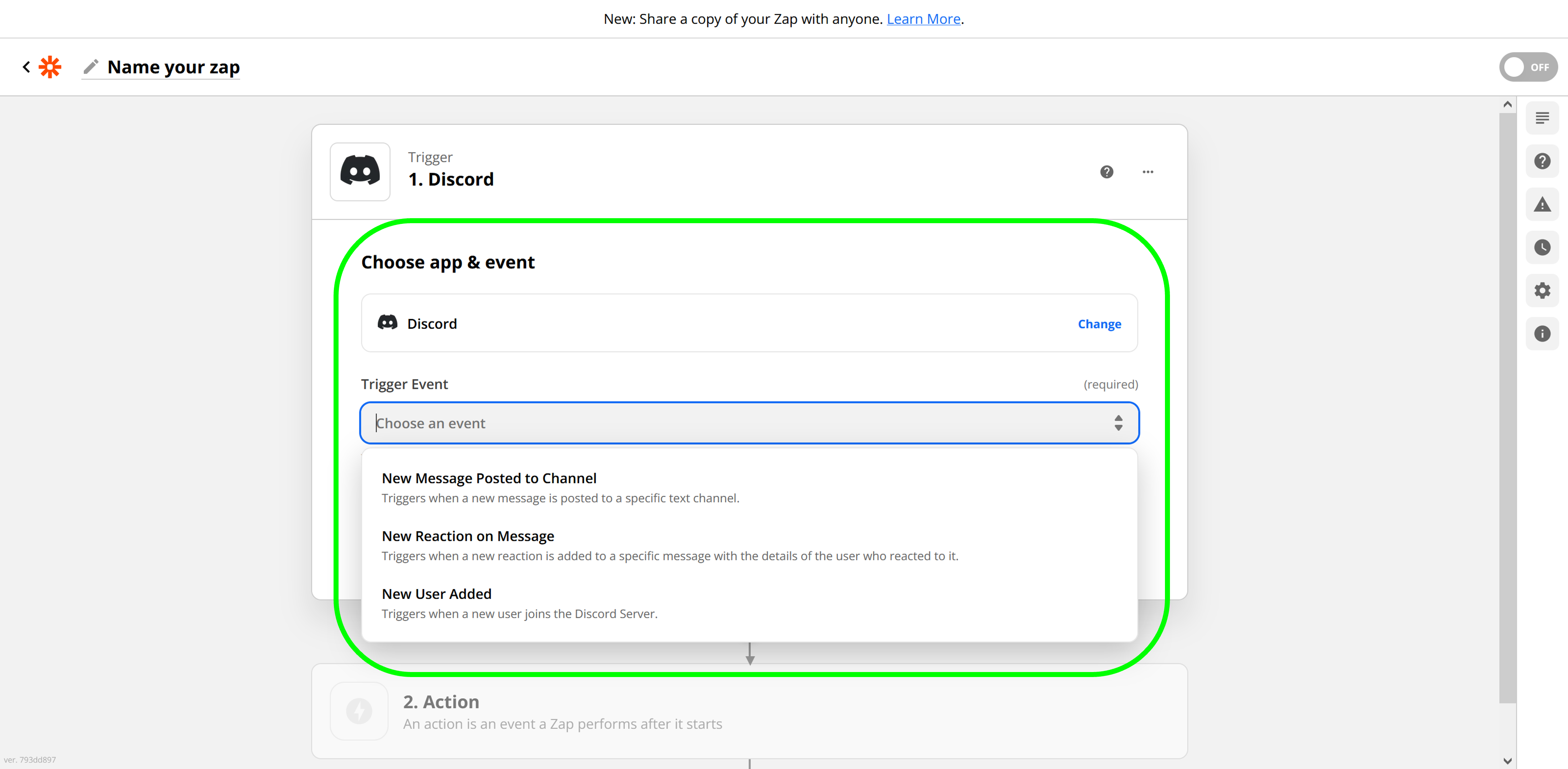Viewport: 1568px width, 769px height.
Task: Open the zap description notes icon in sidebar
Action: [x=1542, y=118]
